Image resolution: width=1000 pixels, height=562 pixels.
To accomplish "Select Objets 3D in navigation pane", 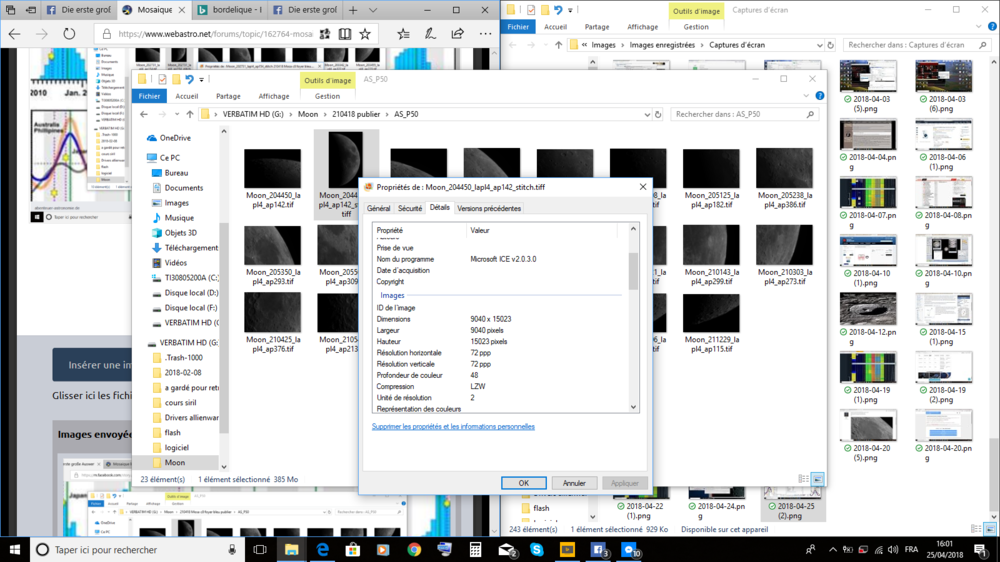I will coord(180,233).
